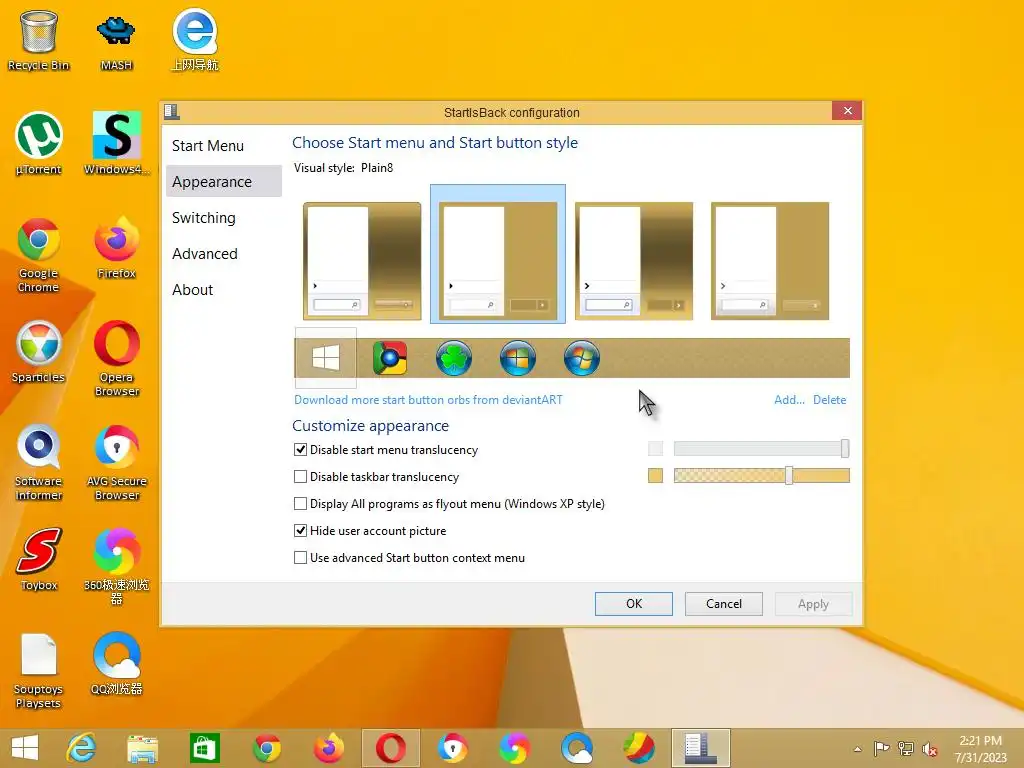The height and width of the screenshot is (768, 1024).
Task: Open the Action Center flag tray icon
Action: [x=882, y=749]
